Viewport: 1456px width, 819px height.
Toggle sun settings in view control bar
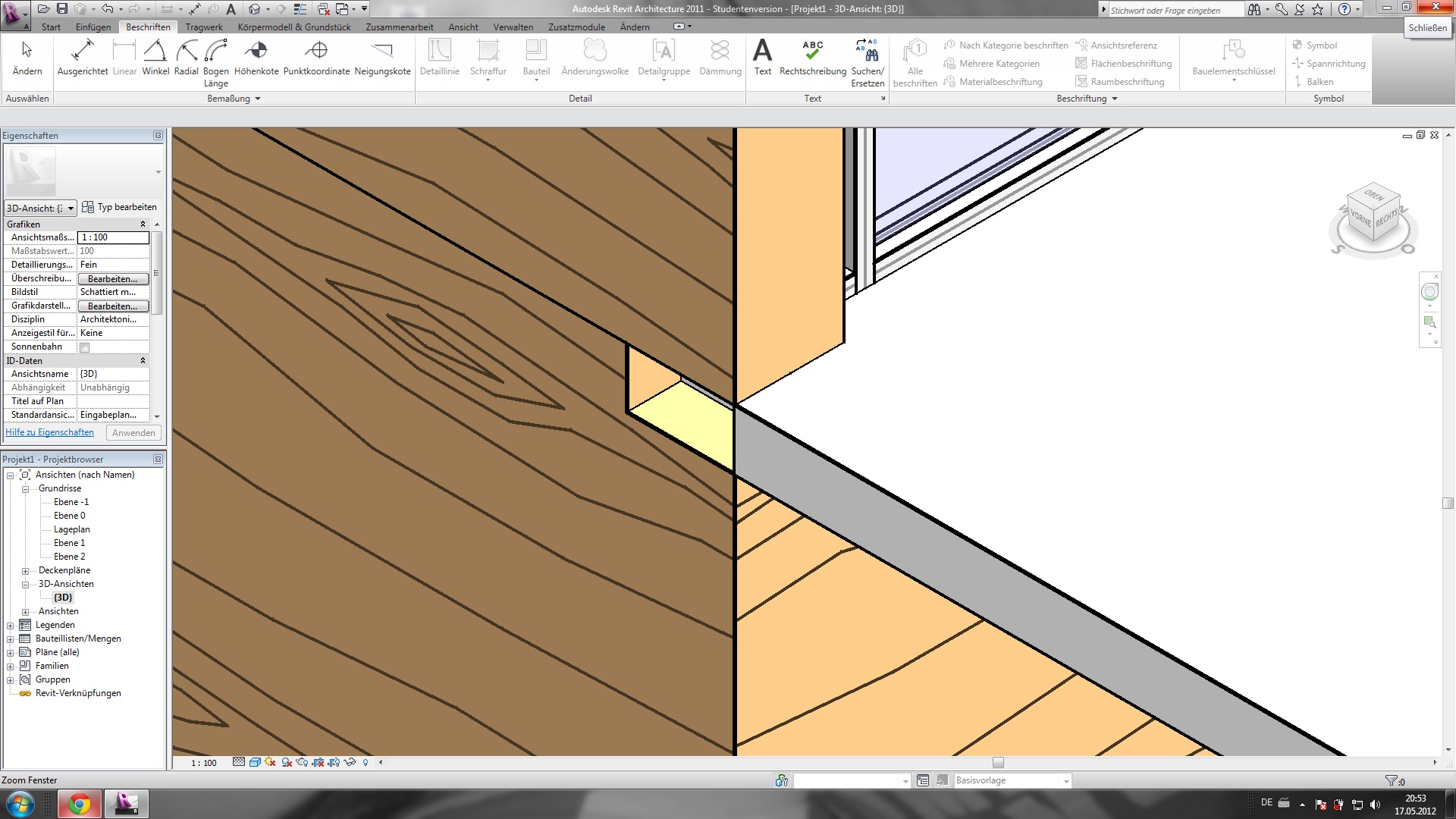pyautogui.click(x=271, y=762)
